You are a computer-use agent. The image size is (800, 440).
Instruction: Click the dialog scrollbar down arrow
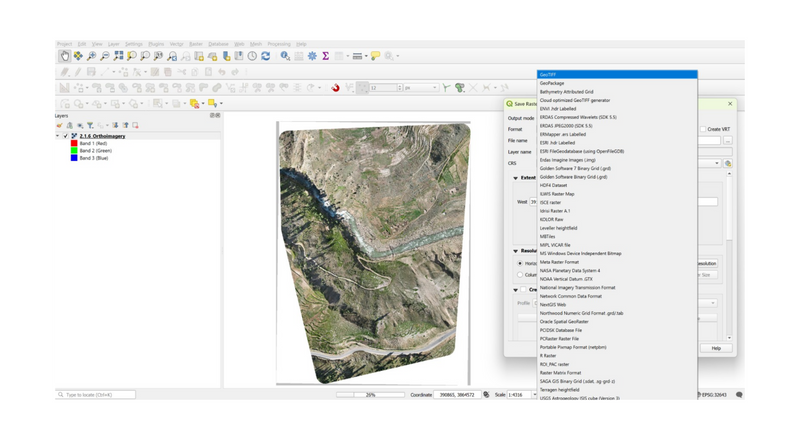[x=729, y=338]
